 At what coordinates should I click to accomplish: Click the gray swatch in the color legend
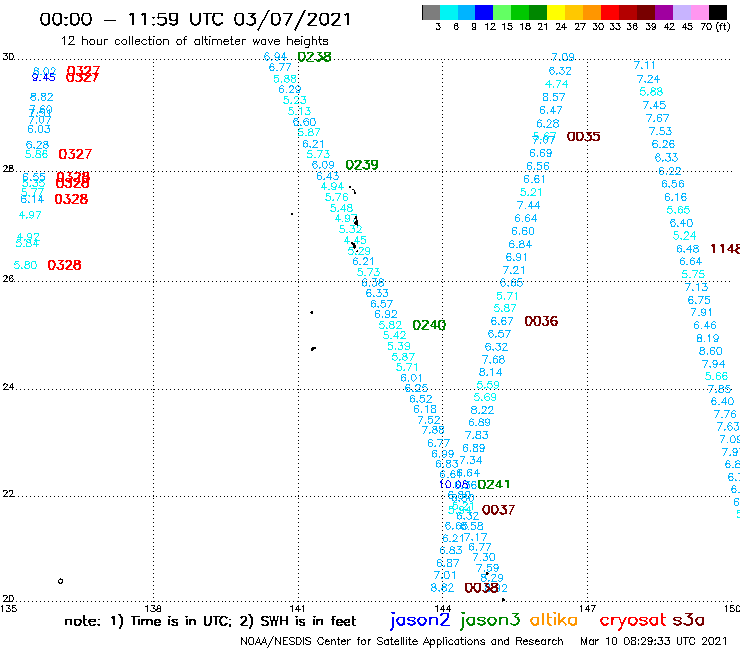click(431, 12)
